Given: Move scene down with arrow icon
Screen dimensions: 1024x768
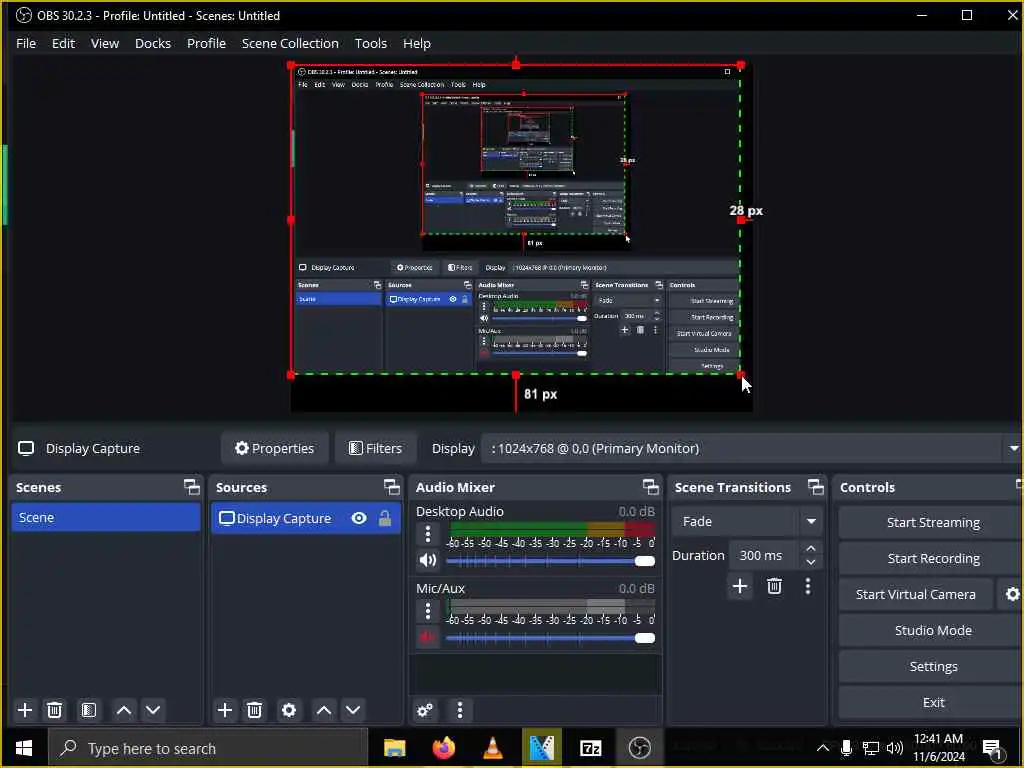Looking at the screenshot, I should [153, 710].
